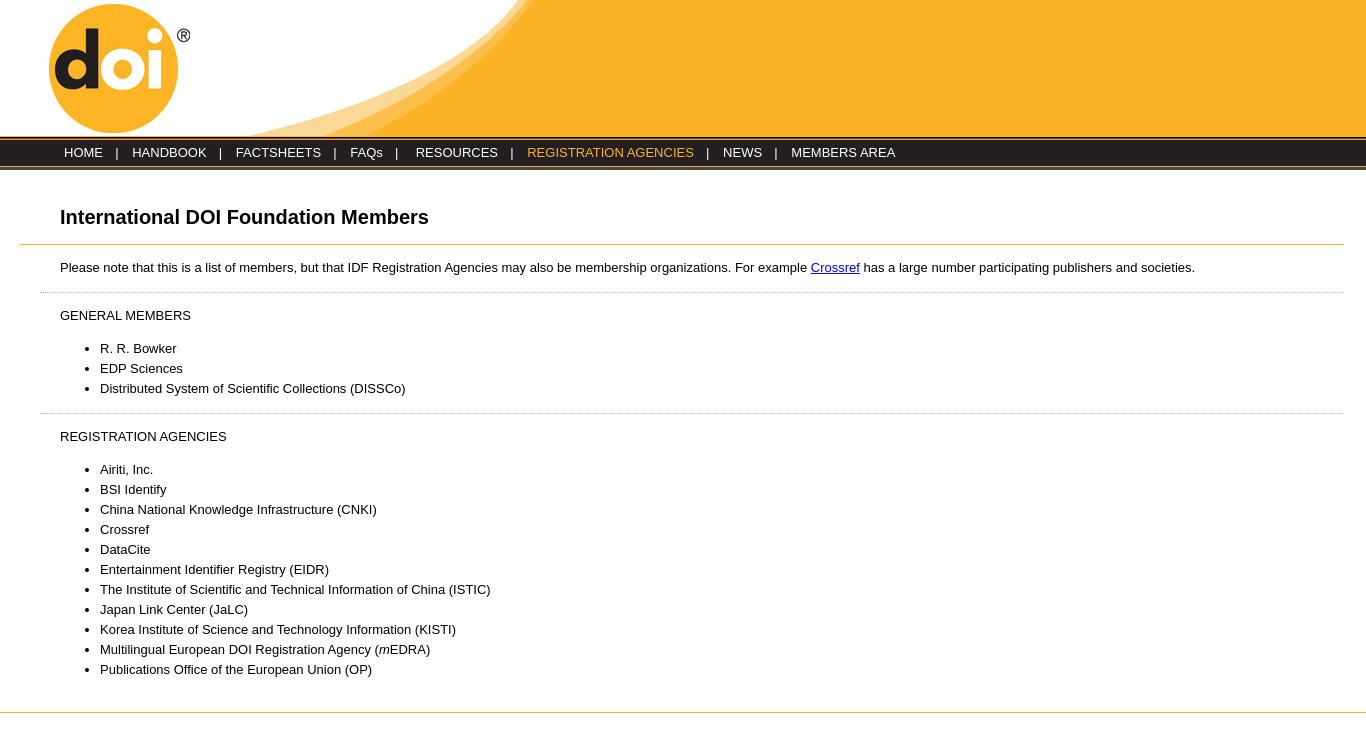
Task: Open the HANDBOOK menu item
Action: point(169,153)
